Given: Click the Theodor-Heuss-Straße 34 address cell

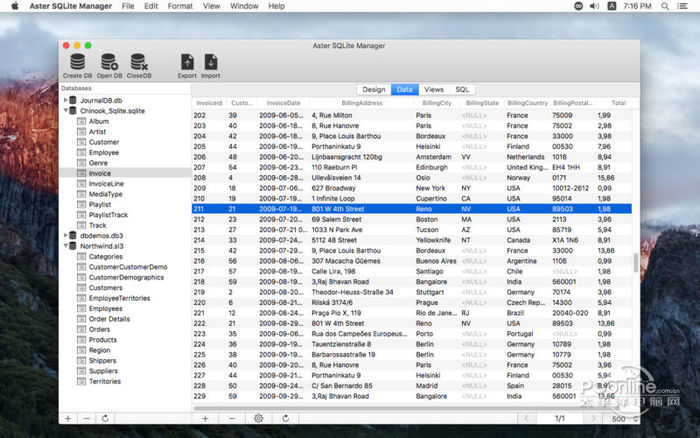Looking at the screenshot, I should click(352, 292).
